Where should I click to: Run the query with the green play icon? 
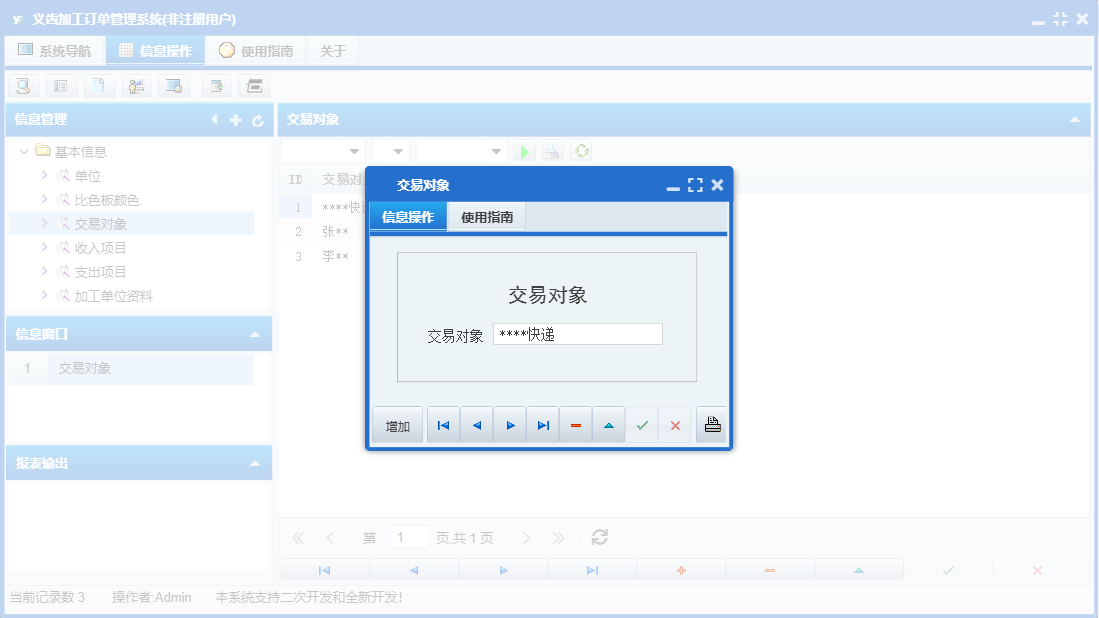pos(524,150)
